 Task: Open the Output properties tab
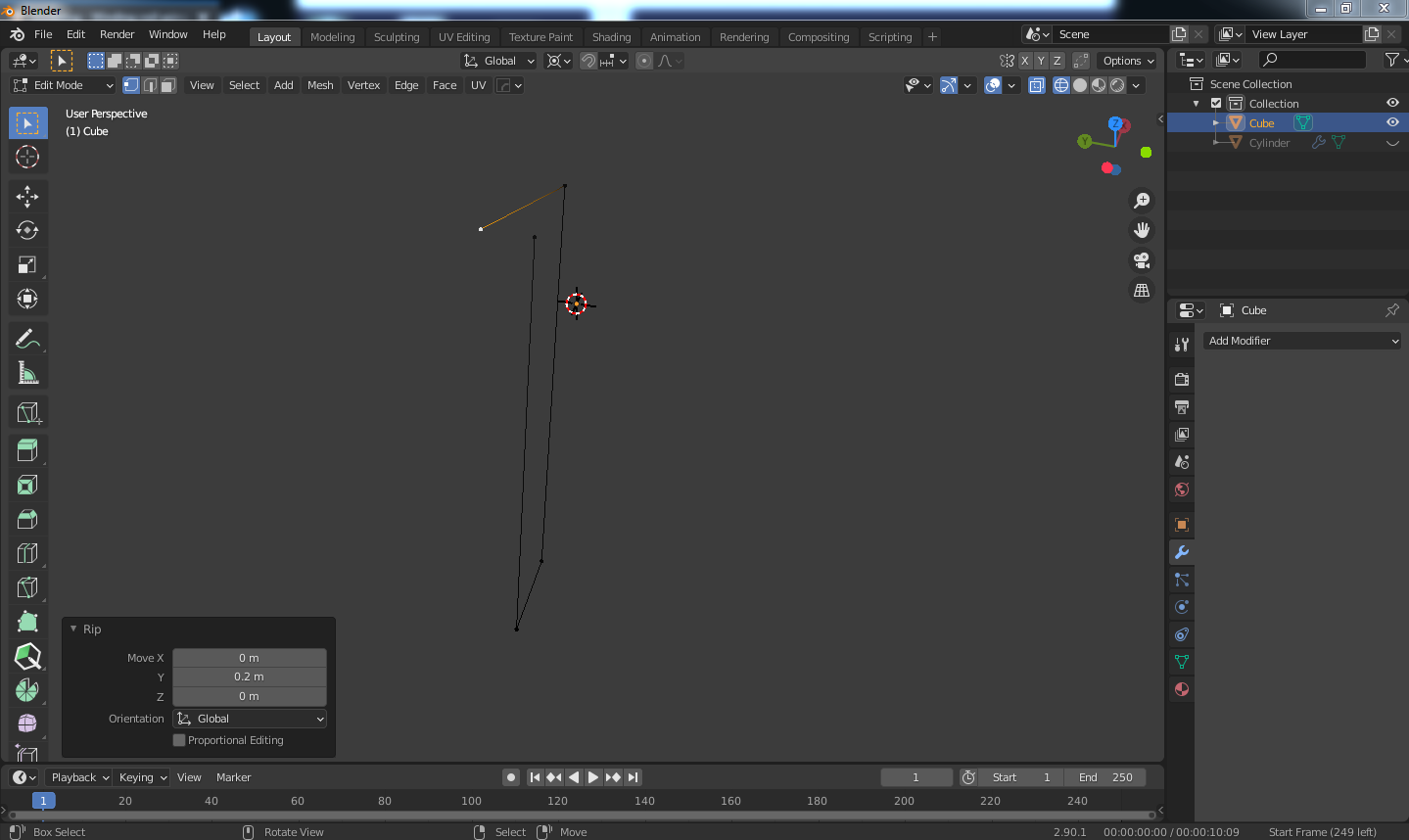(1182, 406)
